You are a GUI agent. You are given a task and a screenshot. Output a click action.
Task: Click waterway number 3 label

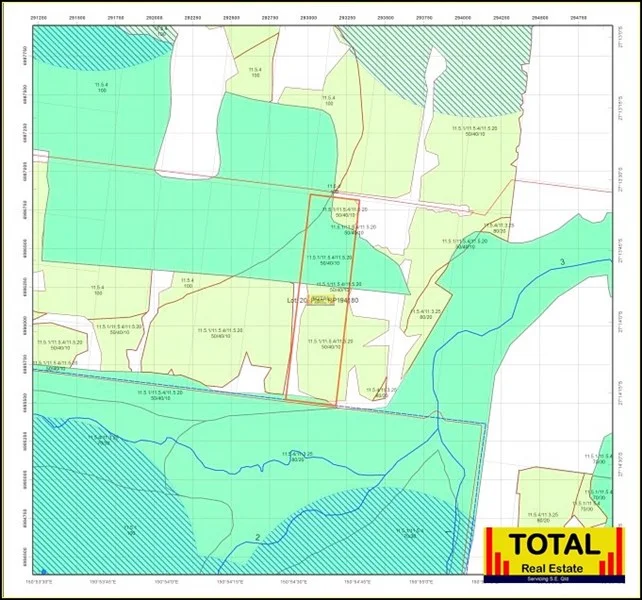562,261
